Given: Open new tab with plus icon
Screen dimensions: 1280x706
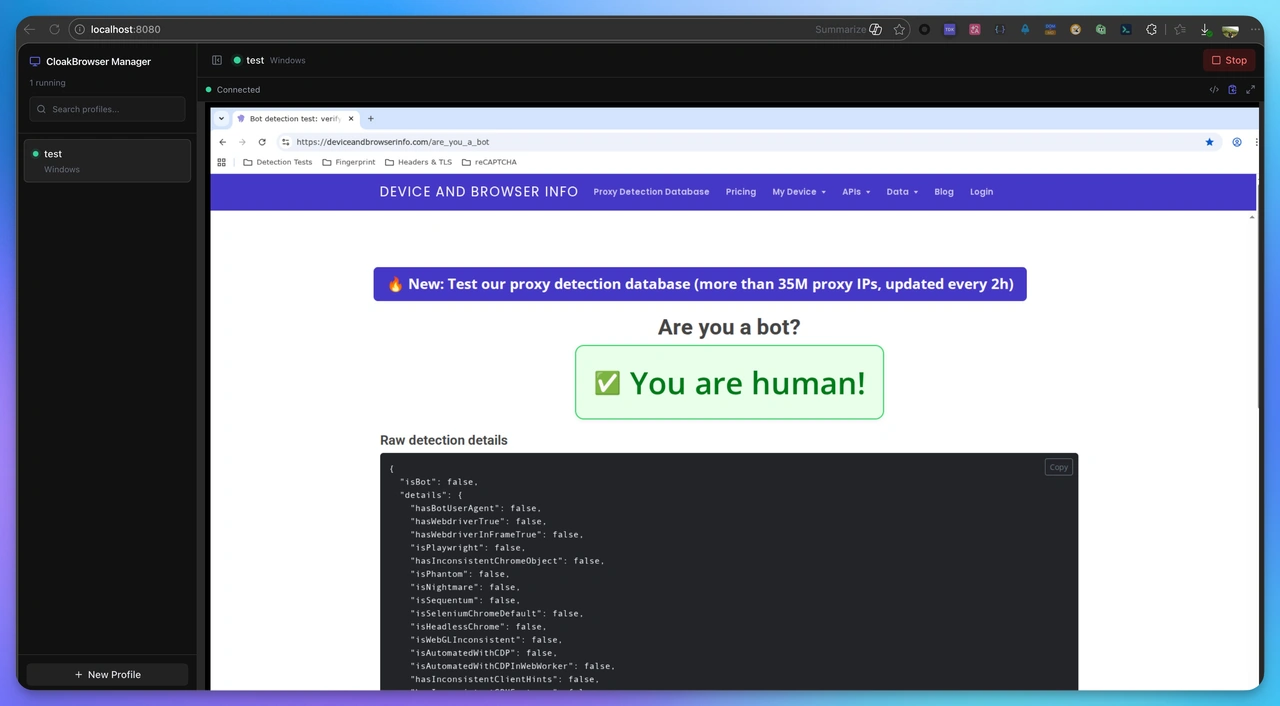Looking at the screenshot, I should 371,118.
